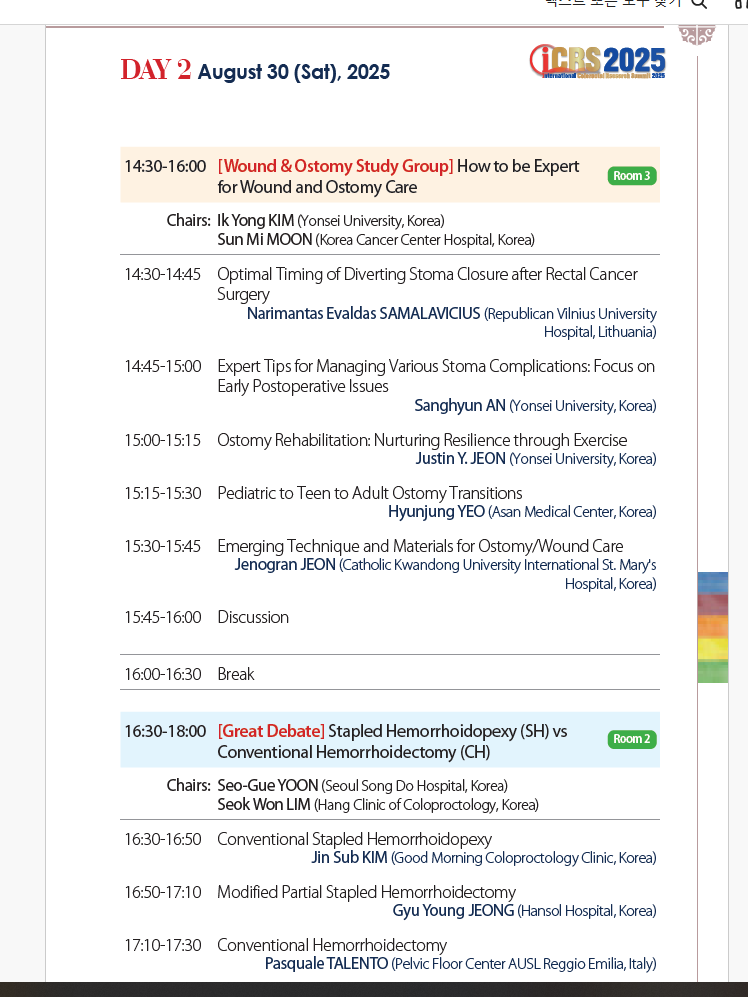The height and width of the screenshot is (997, 748).
Task: Select Conventional Hemorrhoidectomy (CH) in the session header
Action: coord(354,752)
